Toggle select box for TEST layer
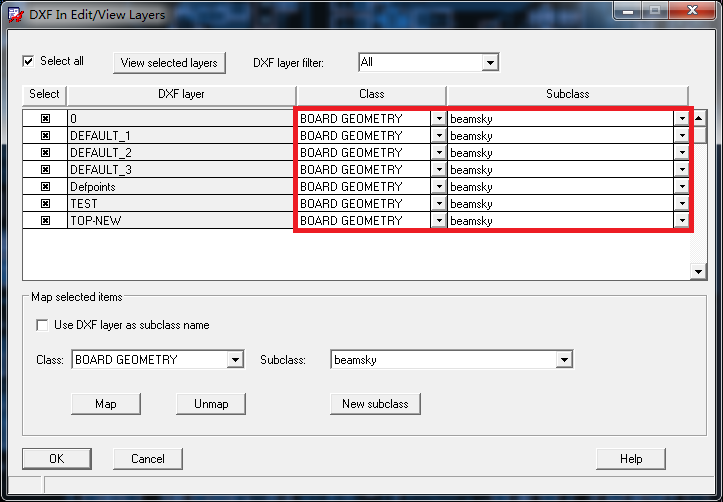The width and height of the screenshot is (723, 502). [45, 203]
